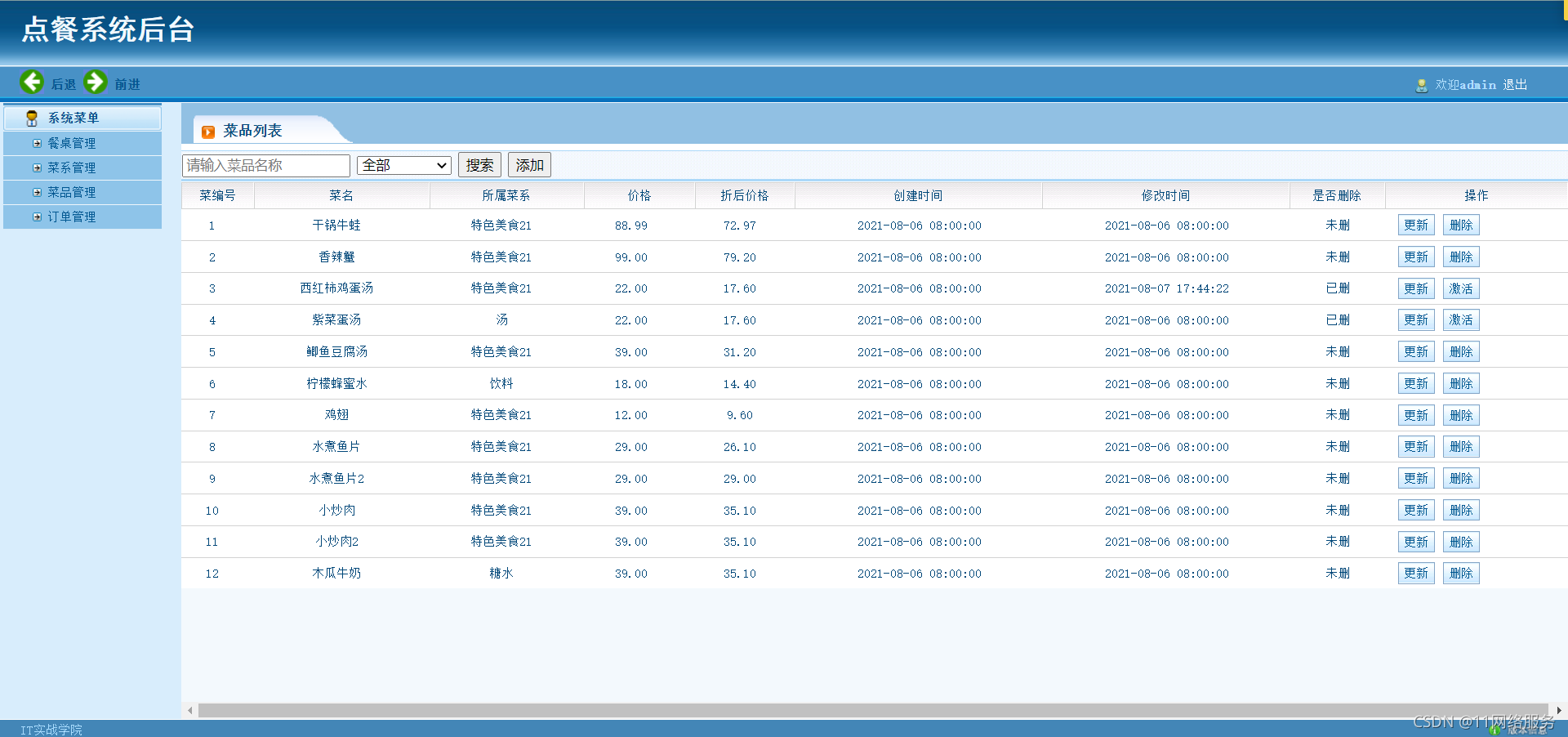Click 更新 for 紫菜蛋汤

(x=1416, y=320)
